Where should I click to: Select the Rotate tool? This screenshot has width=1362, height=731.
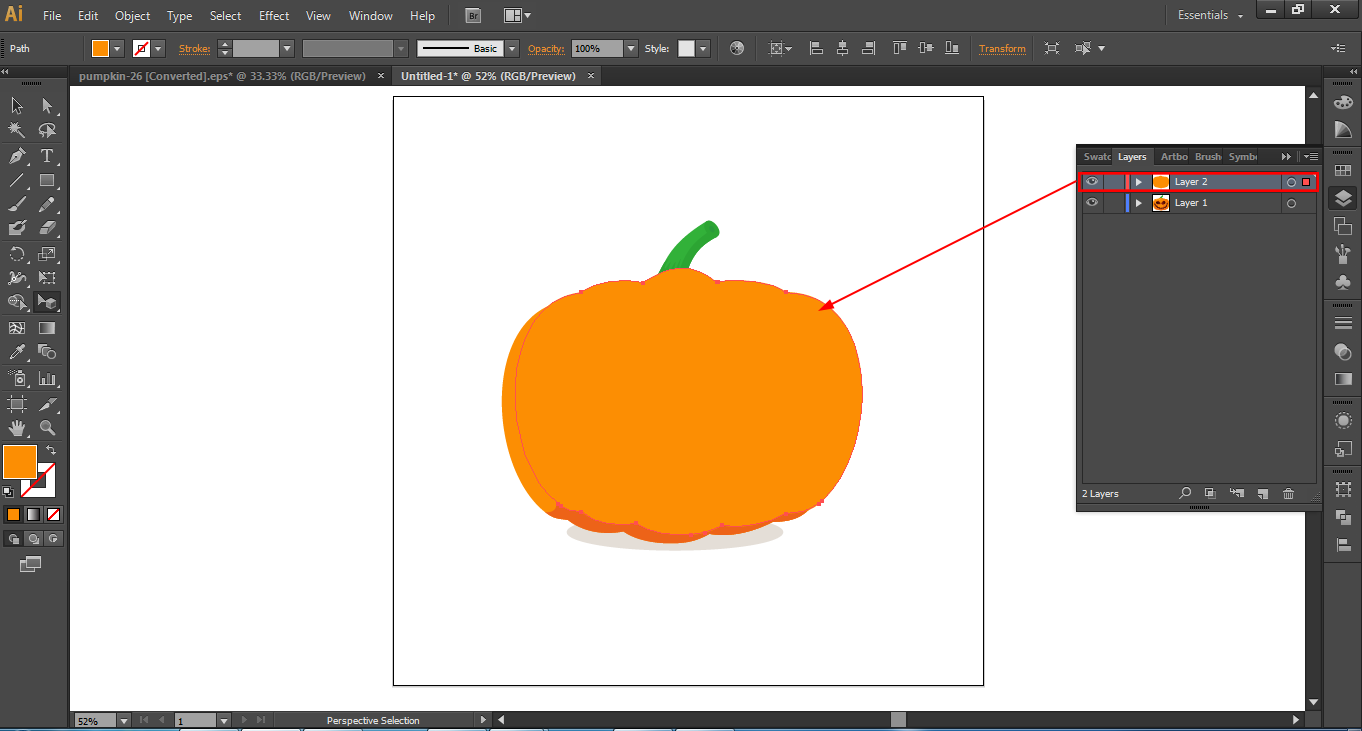tap(17, 254)
